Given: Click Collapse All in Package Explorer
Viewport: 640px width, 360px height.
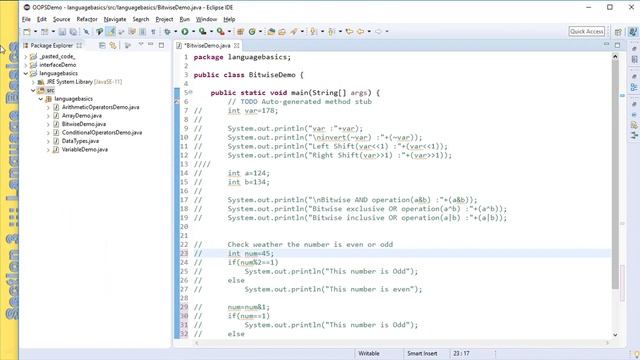Looking at the screenshot, I should (102, 45).
